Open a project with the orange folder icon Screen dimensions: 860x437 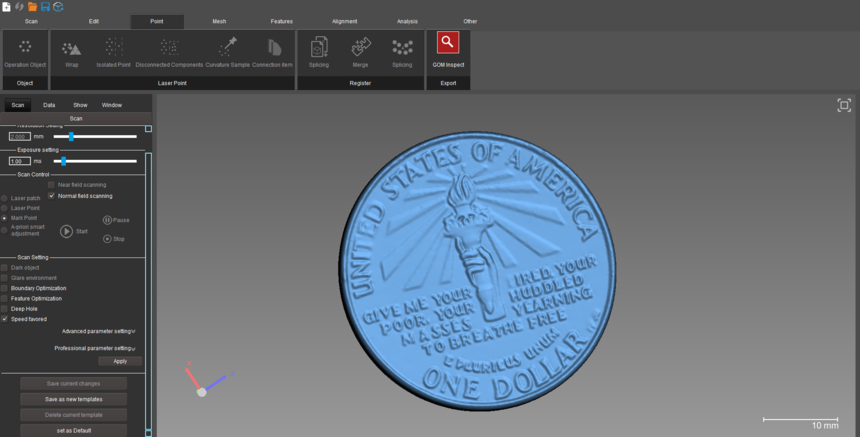pos(32,7)
